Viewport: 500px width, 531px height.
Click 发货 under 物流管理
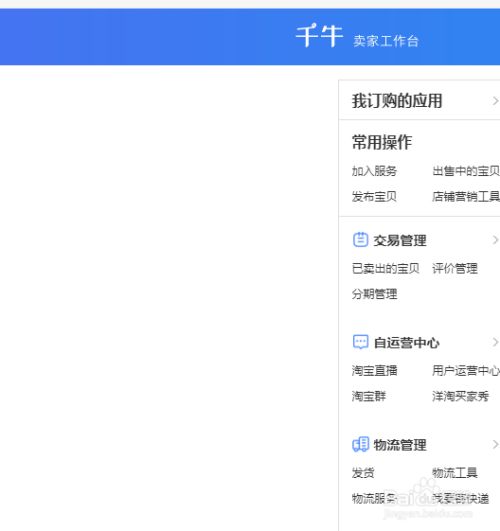[363, 473]
